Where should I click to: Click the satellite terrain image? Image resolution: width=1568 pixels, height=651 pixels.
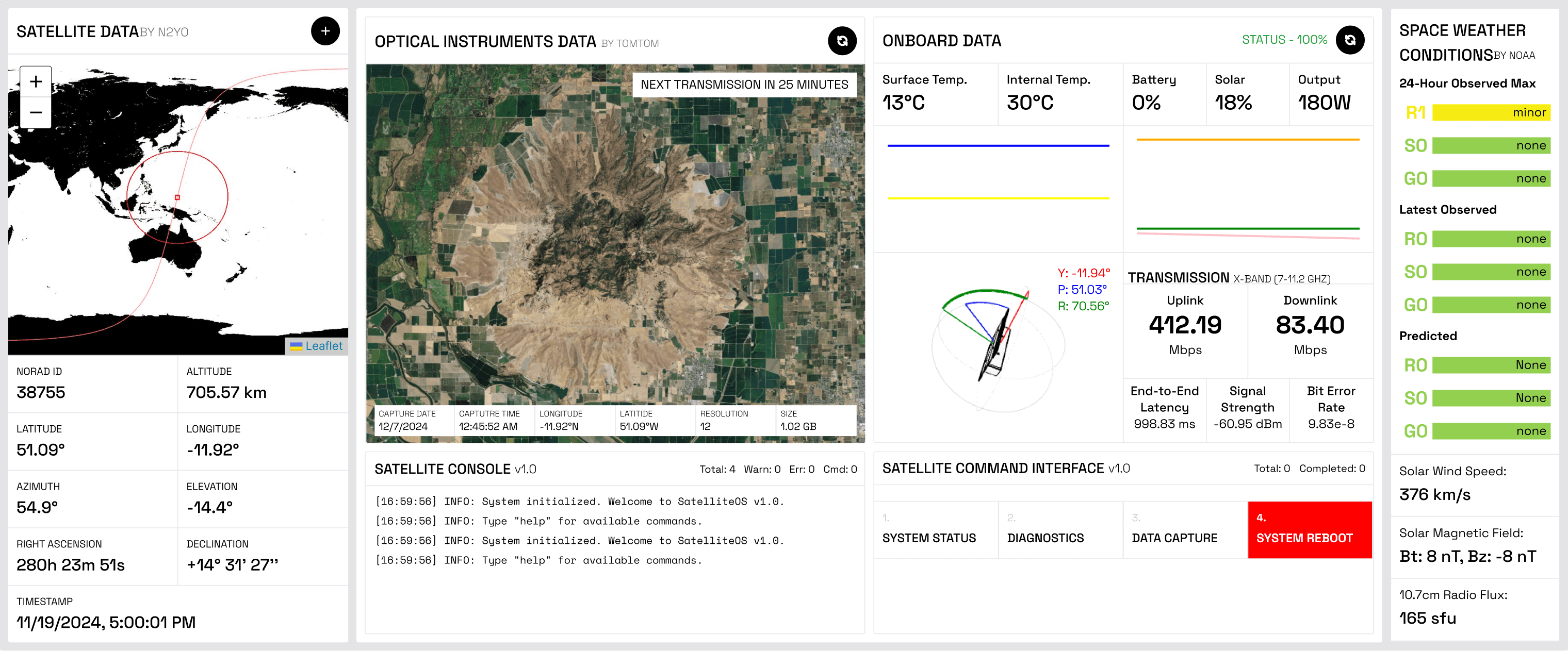615,243
